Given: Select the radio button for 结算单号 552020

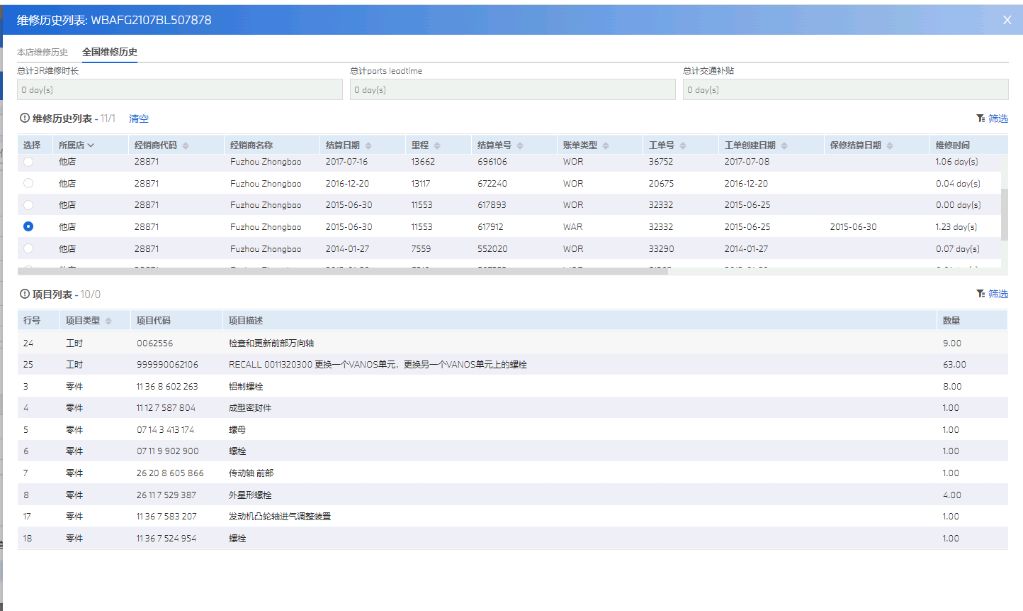Looking at the screenshot, I should (x=28, y=248).
